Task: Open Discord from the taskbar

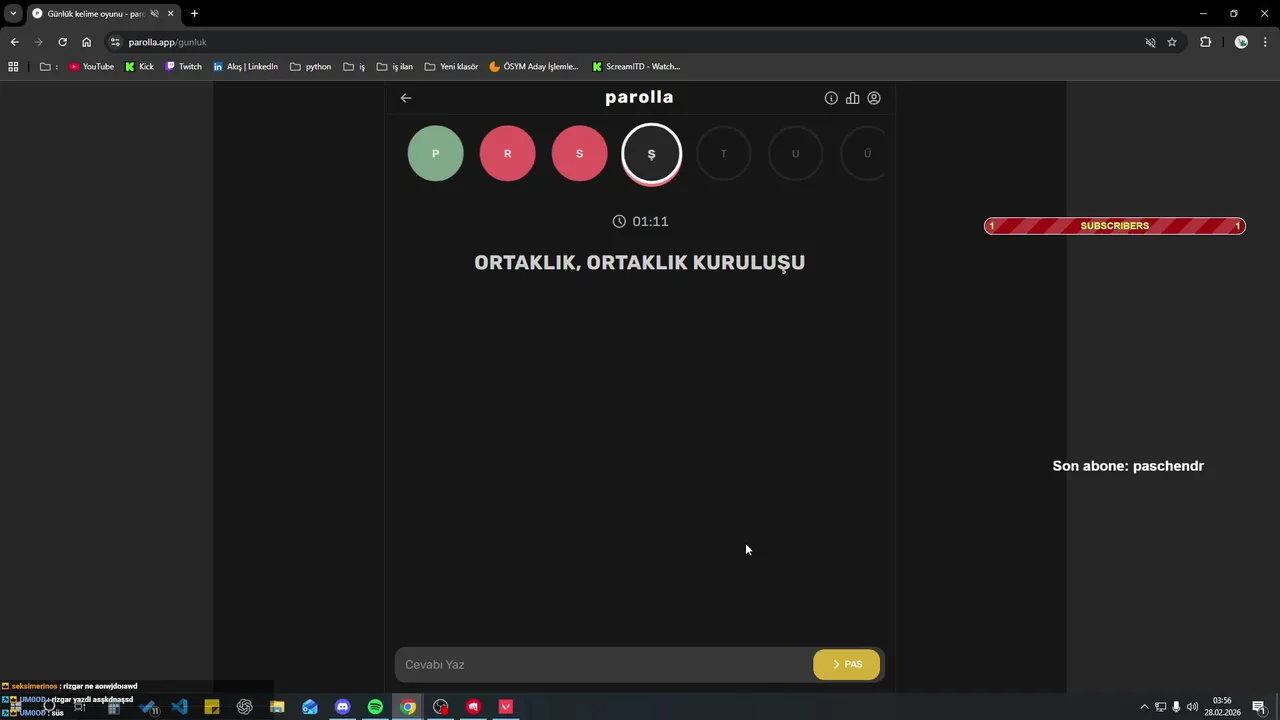Action: coord(343,707)
